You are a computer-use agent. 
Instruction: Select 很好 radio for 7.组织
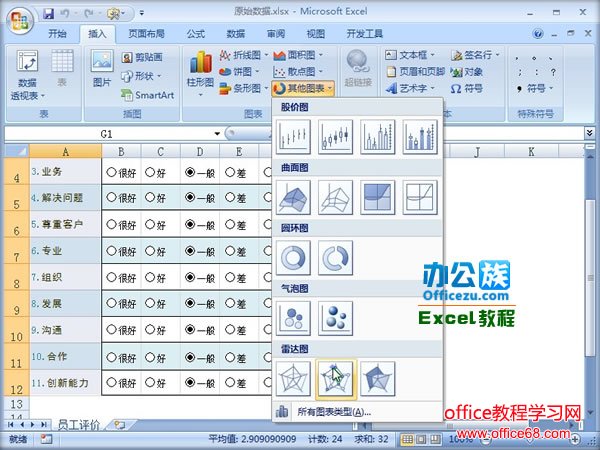pyautogui.click(x=111, y=277)
